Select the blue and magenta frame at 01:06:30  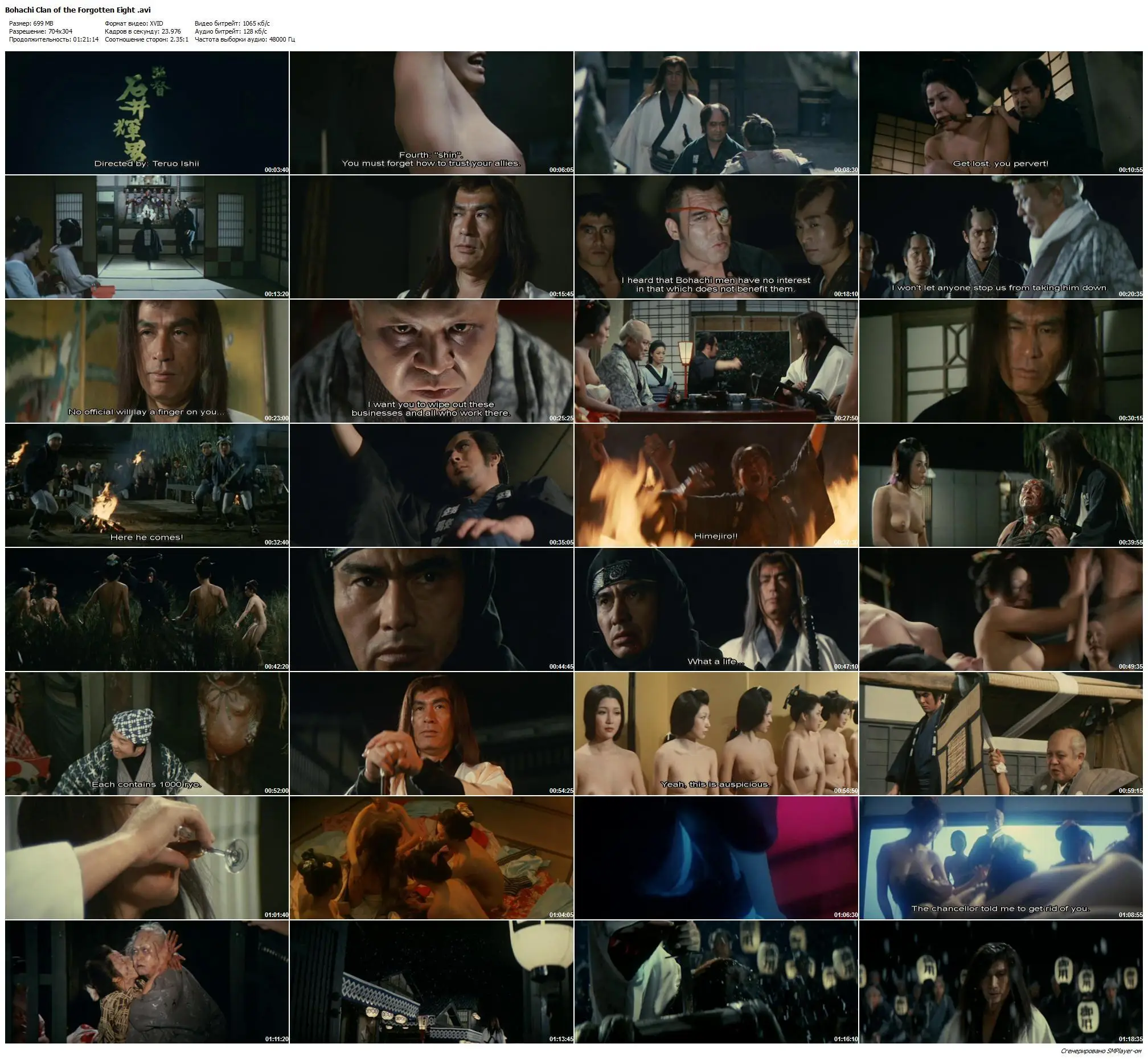[x=716, y=858]
